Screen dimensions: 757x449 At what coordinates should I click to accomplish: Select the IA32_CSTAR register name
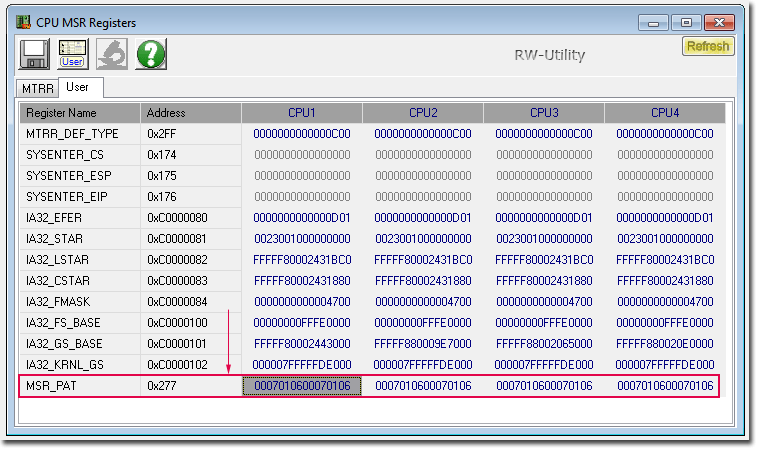(x=57, y=281)
